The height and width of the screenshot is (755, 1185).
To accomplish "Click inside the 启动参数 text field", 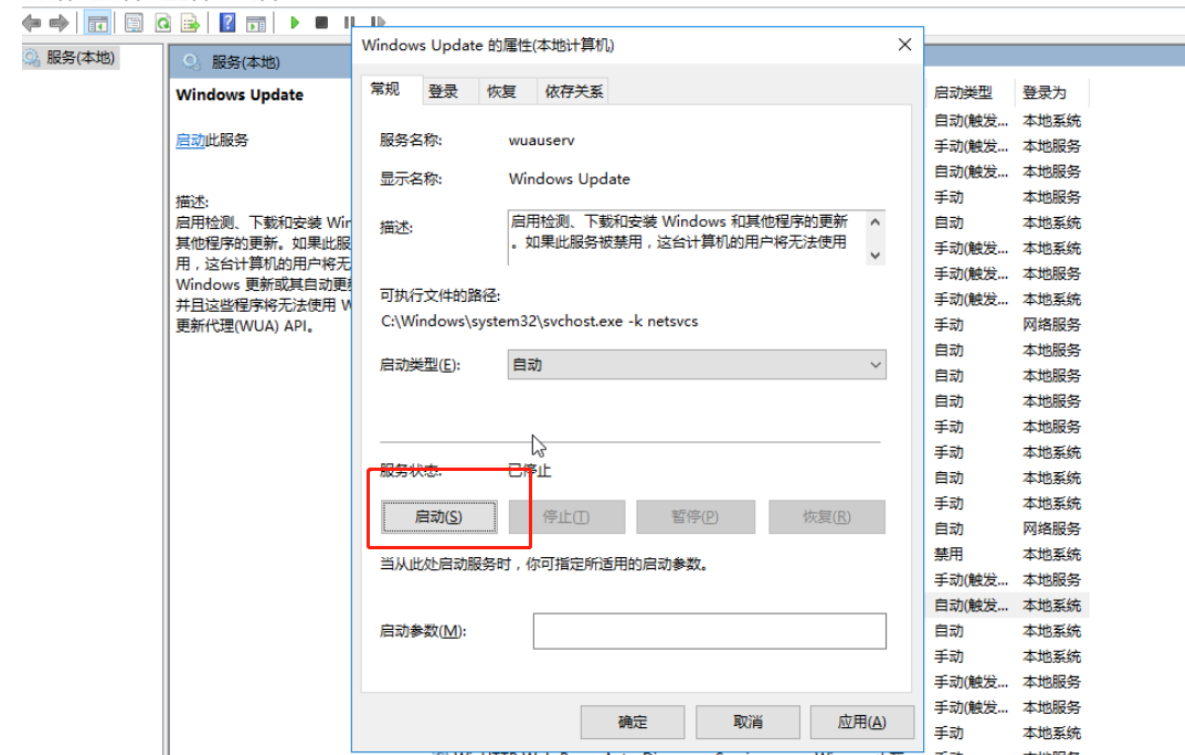I will [x=709, y=631].
